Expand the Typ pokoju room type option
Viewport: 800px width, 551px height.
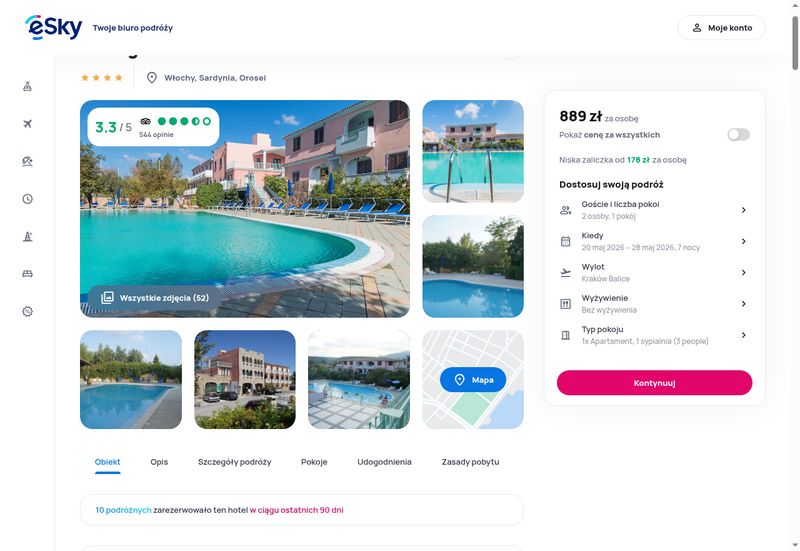point(654,335)
